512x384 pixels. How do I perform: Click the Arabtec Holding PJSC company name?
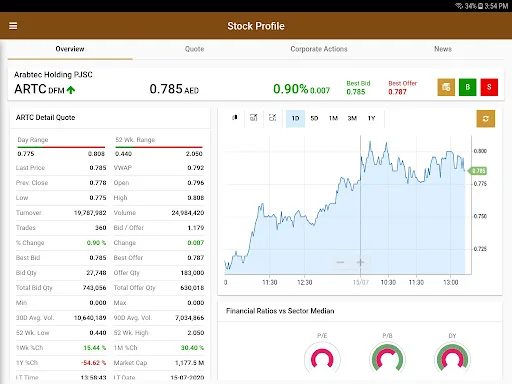53,75
